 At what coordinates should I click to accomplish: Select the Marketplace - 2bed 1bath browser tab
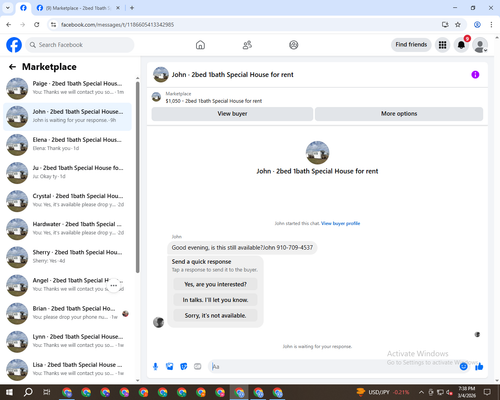coord(78,8)
